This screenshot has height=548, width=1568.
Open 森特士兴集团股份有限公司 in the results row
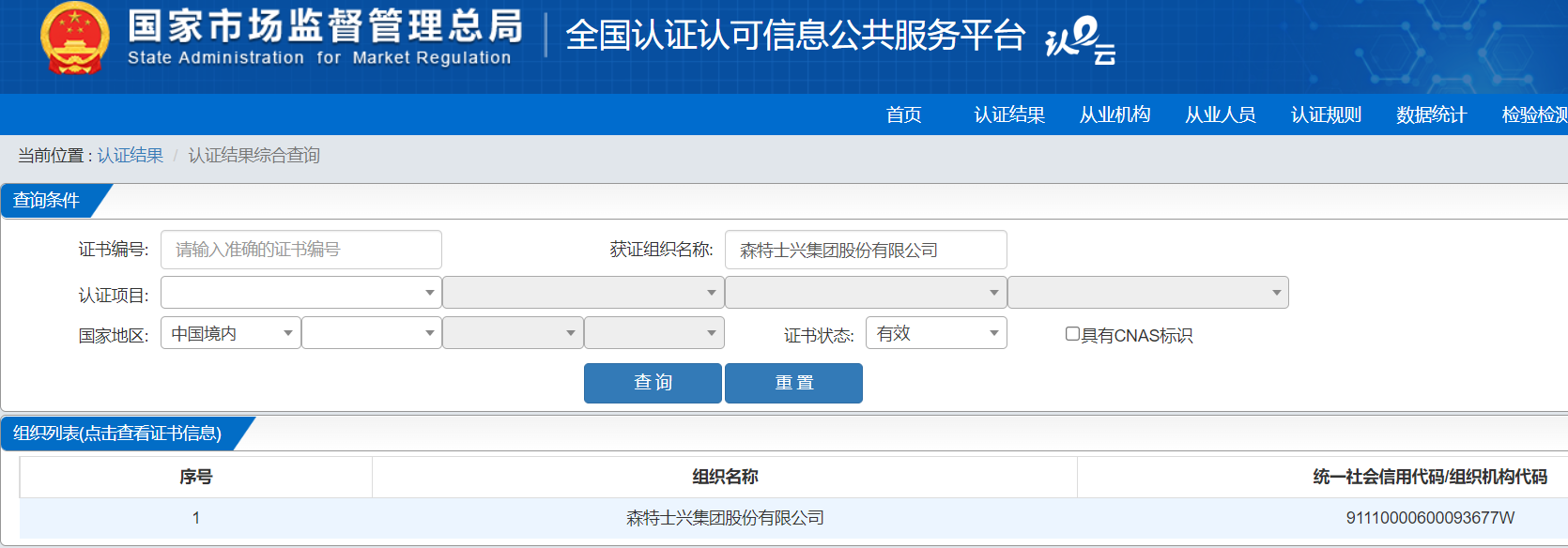click(x=725, y=518)
